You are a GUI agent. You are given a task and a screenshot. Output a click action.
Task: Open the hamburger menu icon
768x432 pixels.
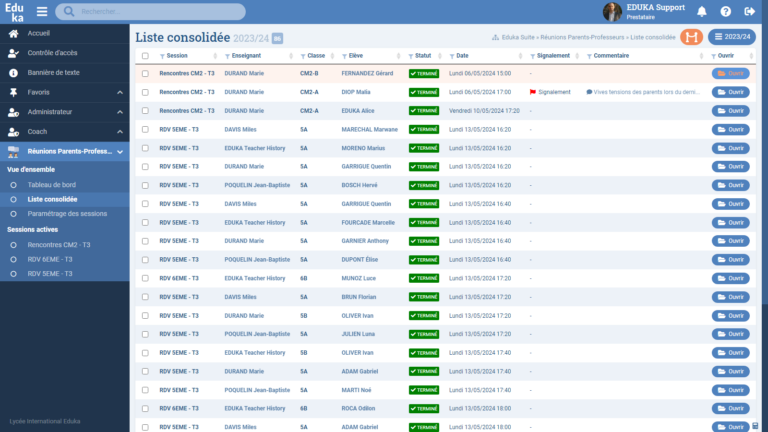click(x=42, y=12)
